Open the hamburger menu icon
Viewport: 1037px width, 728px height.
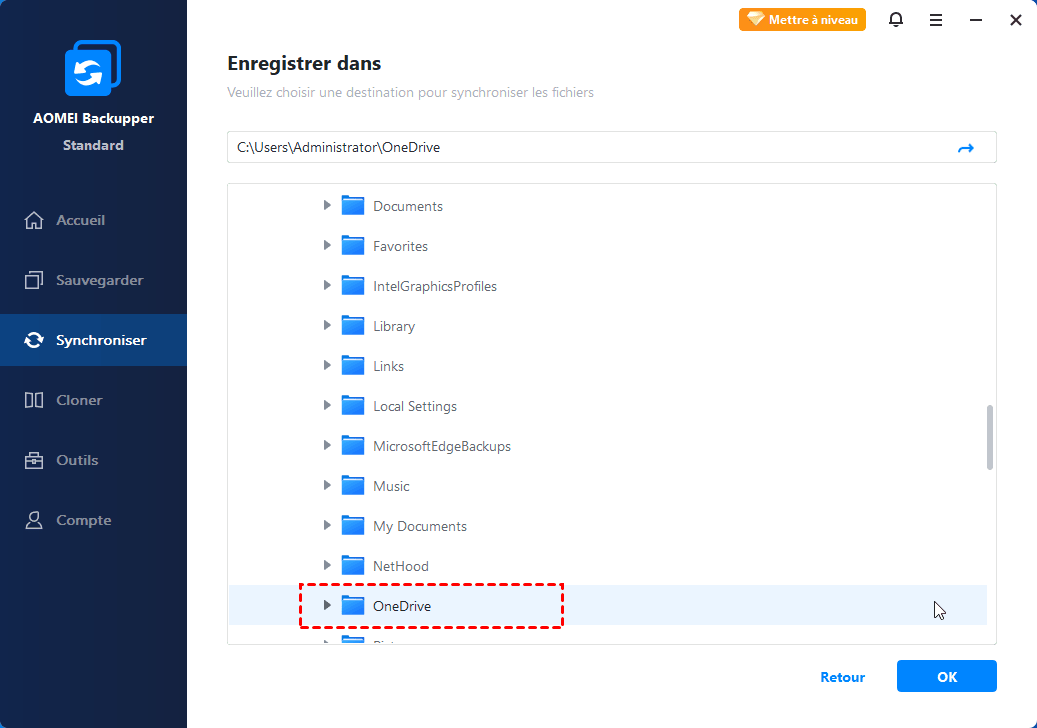[x=936, y=20]
